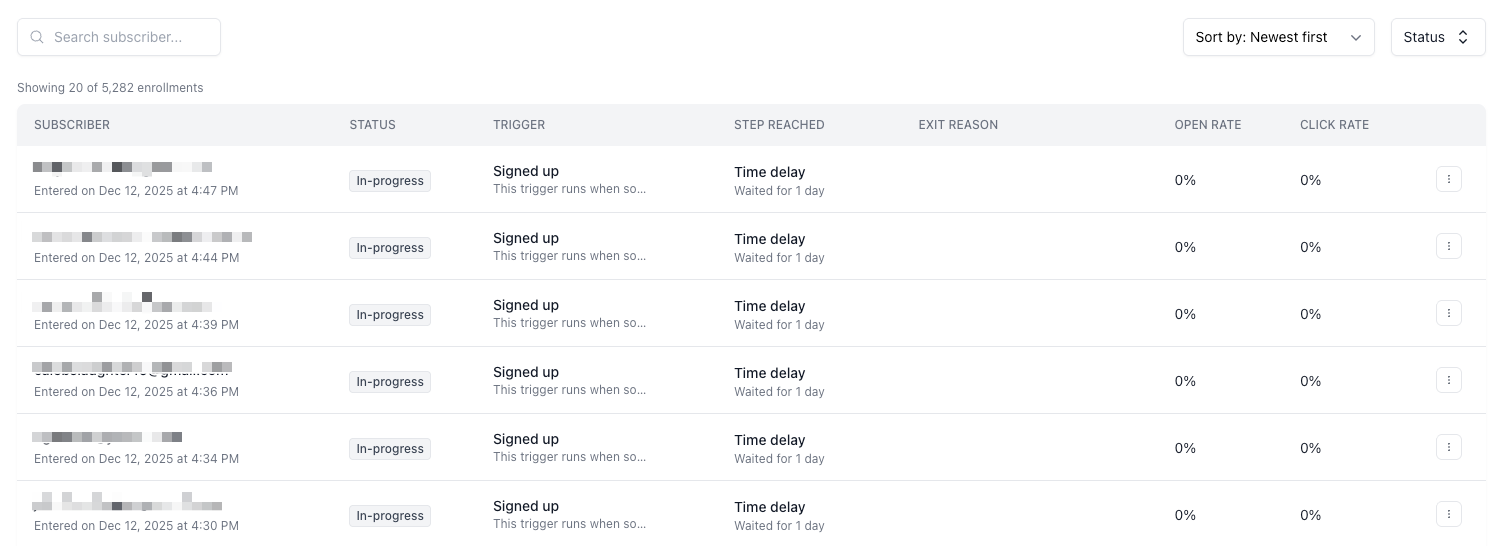Click the Subscriber column header
The height and width of the screenshot is (546, 1495).
tap(72, 125)
